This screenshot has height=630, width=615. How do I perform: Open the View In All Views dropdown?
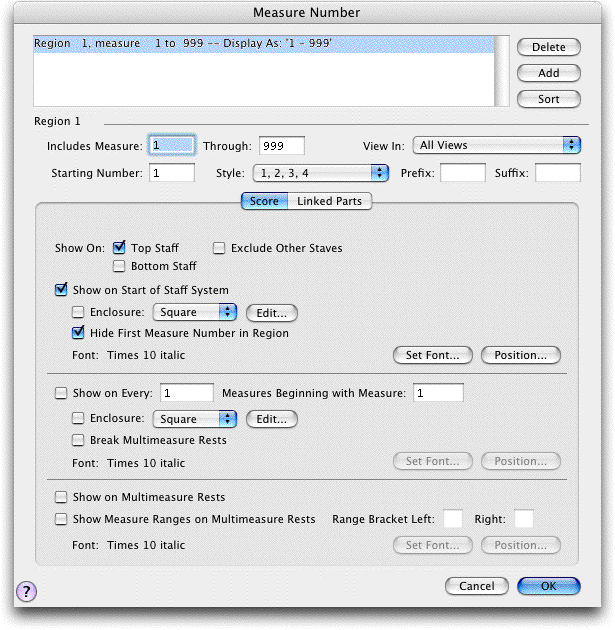click(x=497, y=145)
